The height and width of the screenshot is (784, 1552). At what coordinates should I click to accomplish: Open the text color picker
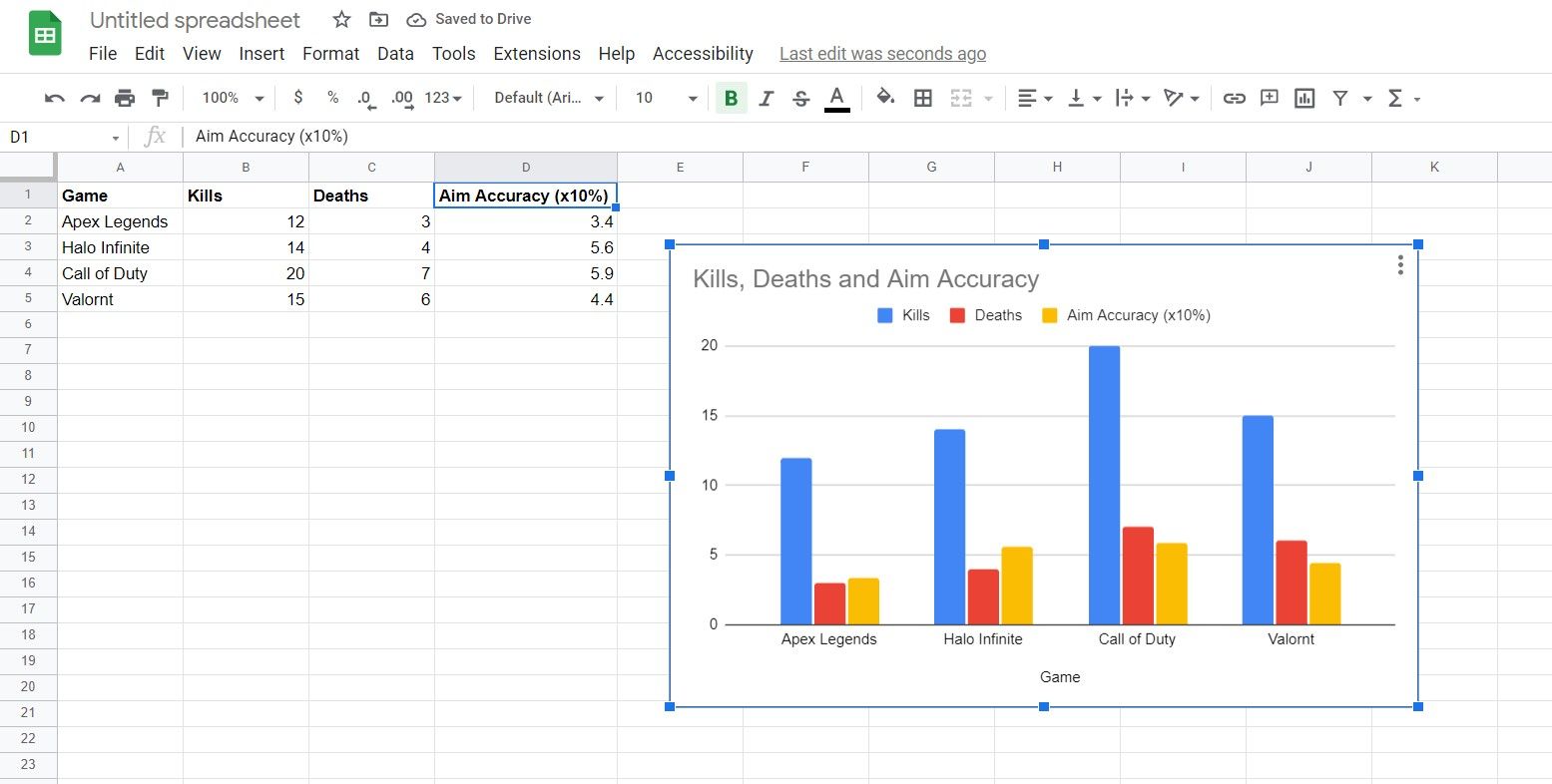click(x=836, y=98)
